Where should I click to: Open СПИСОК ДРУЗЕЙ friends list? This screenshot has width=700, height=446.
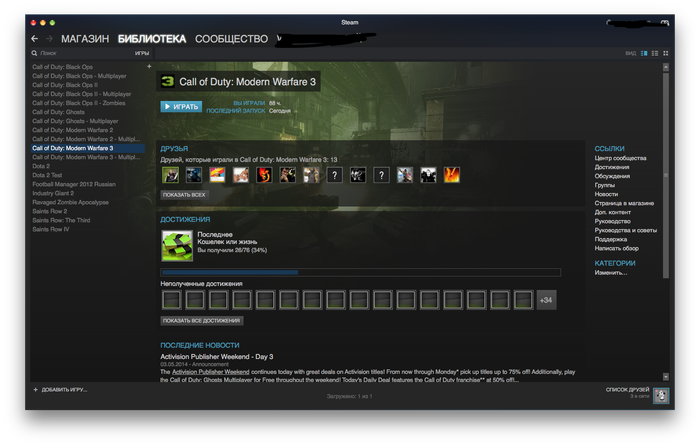tap(627, 390)
